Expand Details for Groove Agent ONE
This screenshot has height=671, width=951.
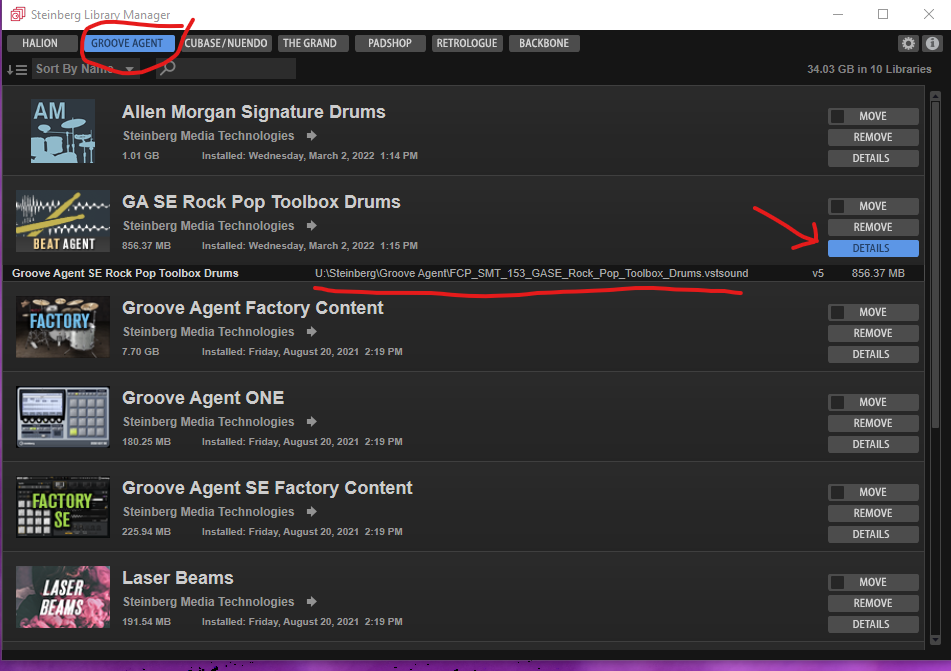click(873, 444)
